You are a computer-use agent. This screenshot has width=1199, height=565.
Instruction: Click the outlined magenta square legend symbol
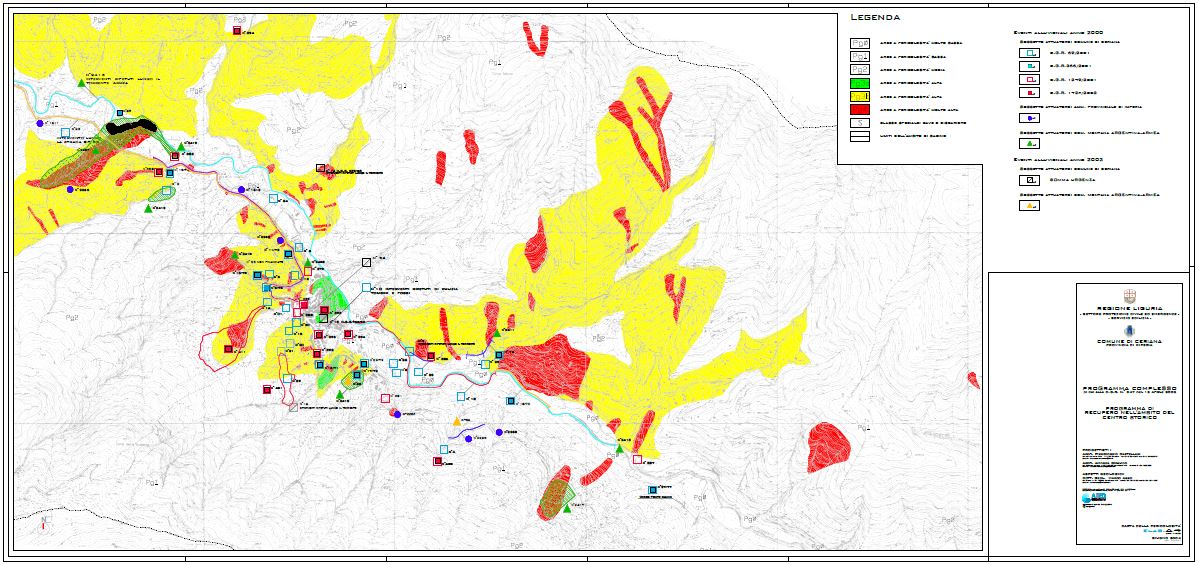(x=1029, y=78)
